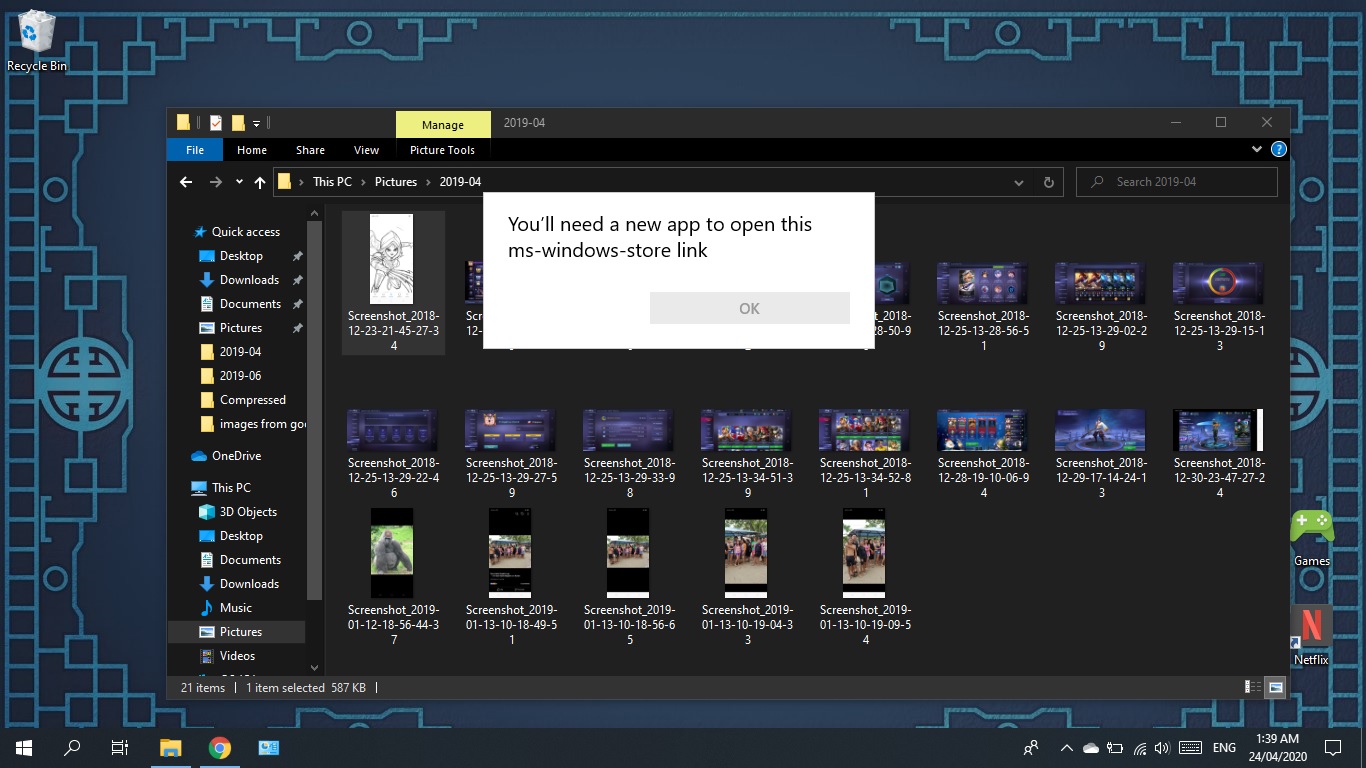Customize the Quick Access Toolbar via its dropdown arrow
Screen dimensions: 1366x768
point(256,122)
